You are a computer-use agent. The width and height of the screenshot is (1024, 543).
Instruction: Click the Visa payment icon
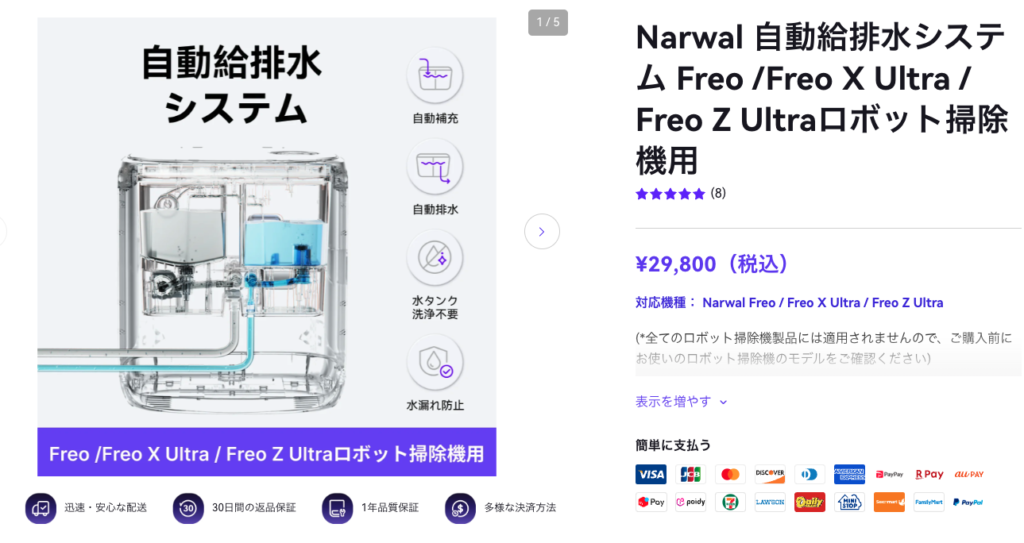(x=650, y=474)
